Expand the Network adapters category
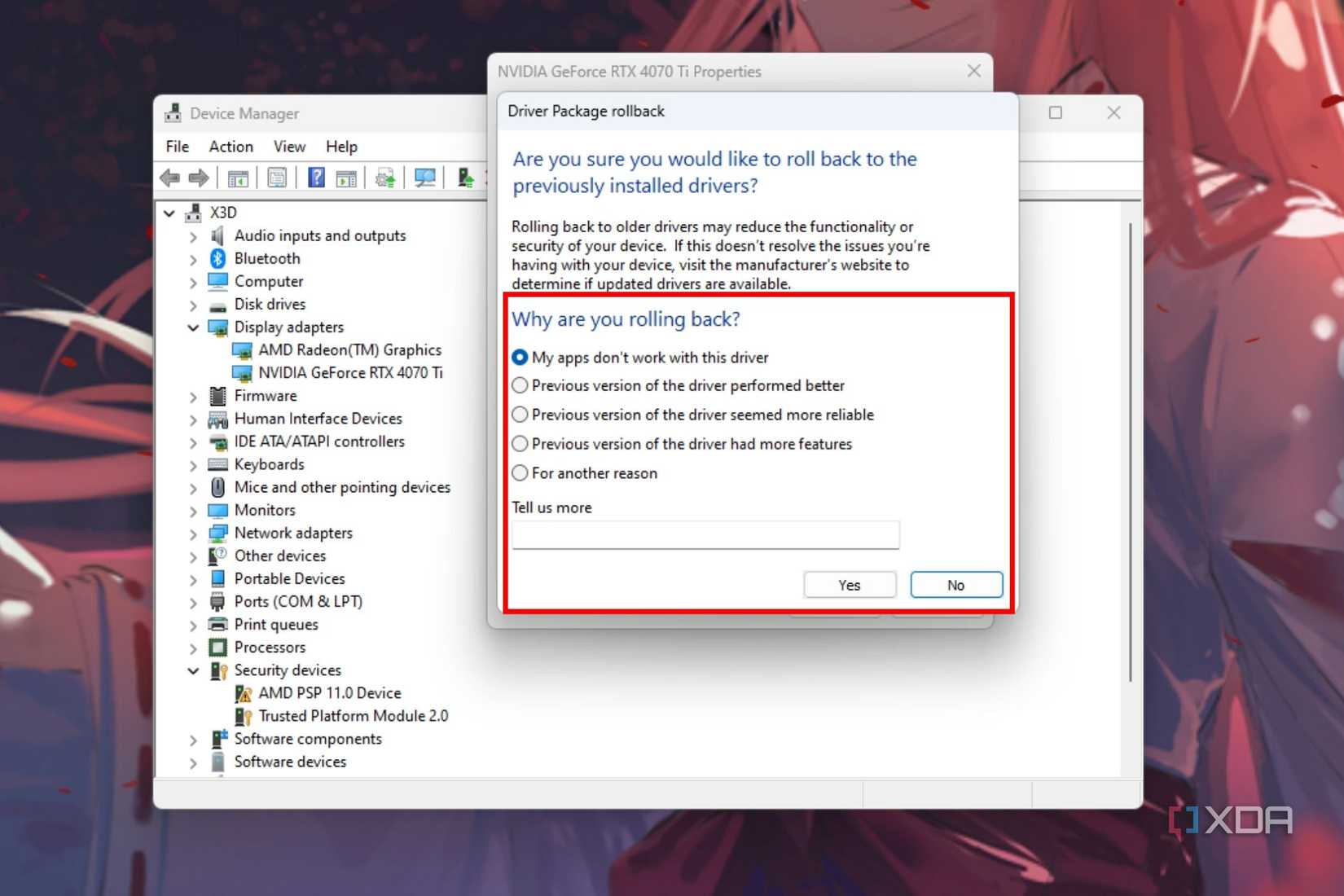1344x896 pixels. [x=193, y=533]
